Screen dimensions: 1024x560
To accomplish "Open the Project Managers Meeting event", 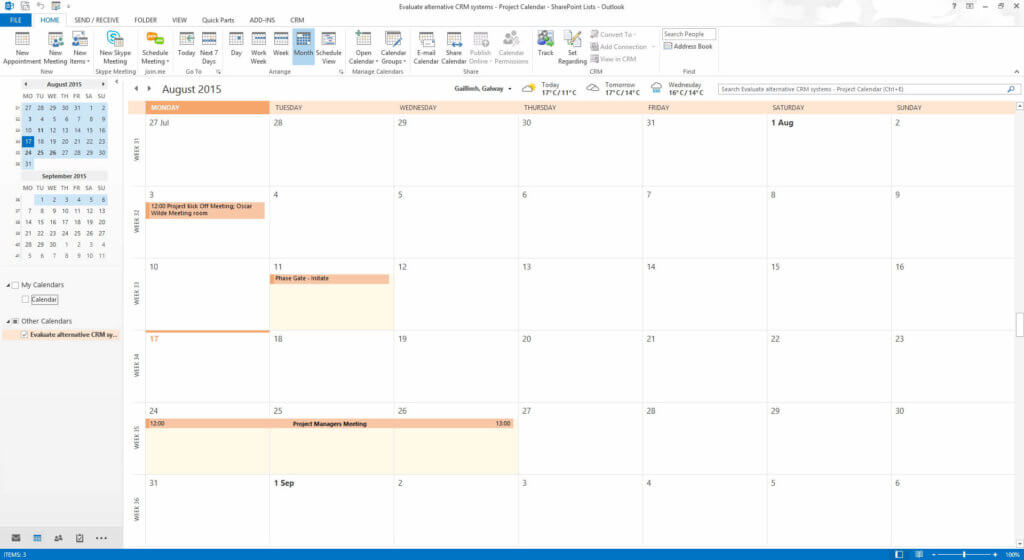I will point(329,424).
